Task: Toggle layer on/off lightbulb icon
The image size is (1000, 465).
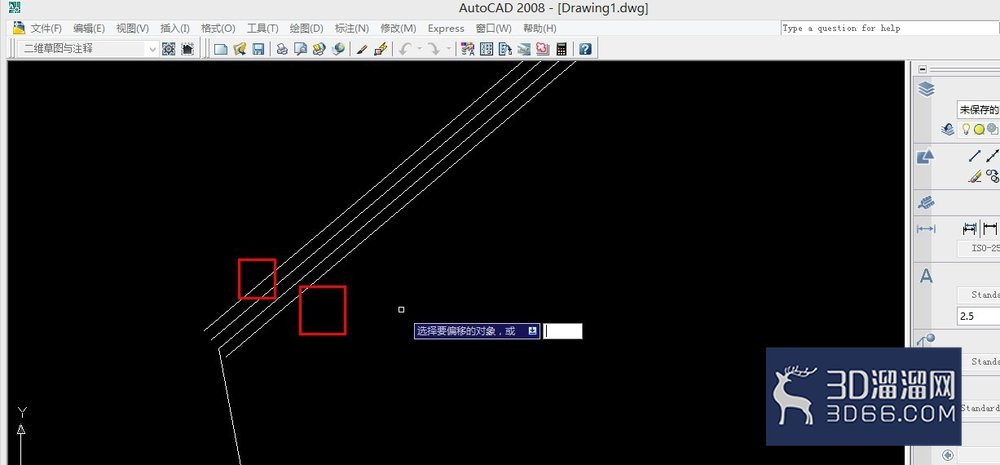Action: pos(966,129)
